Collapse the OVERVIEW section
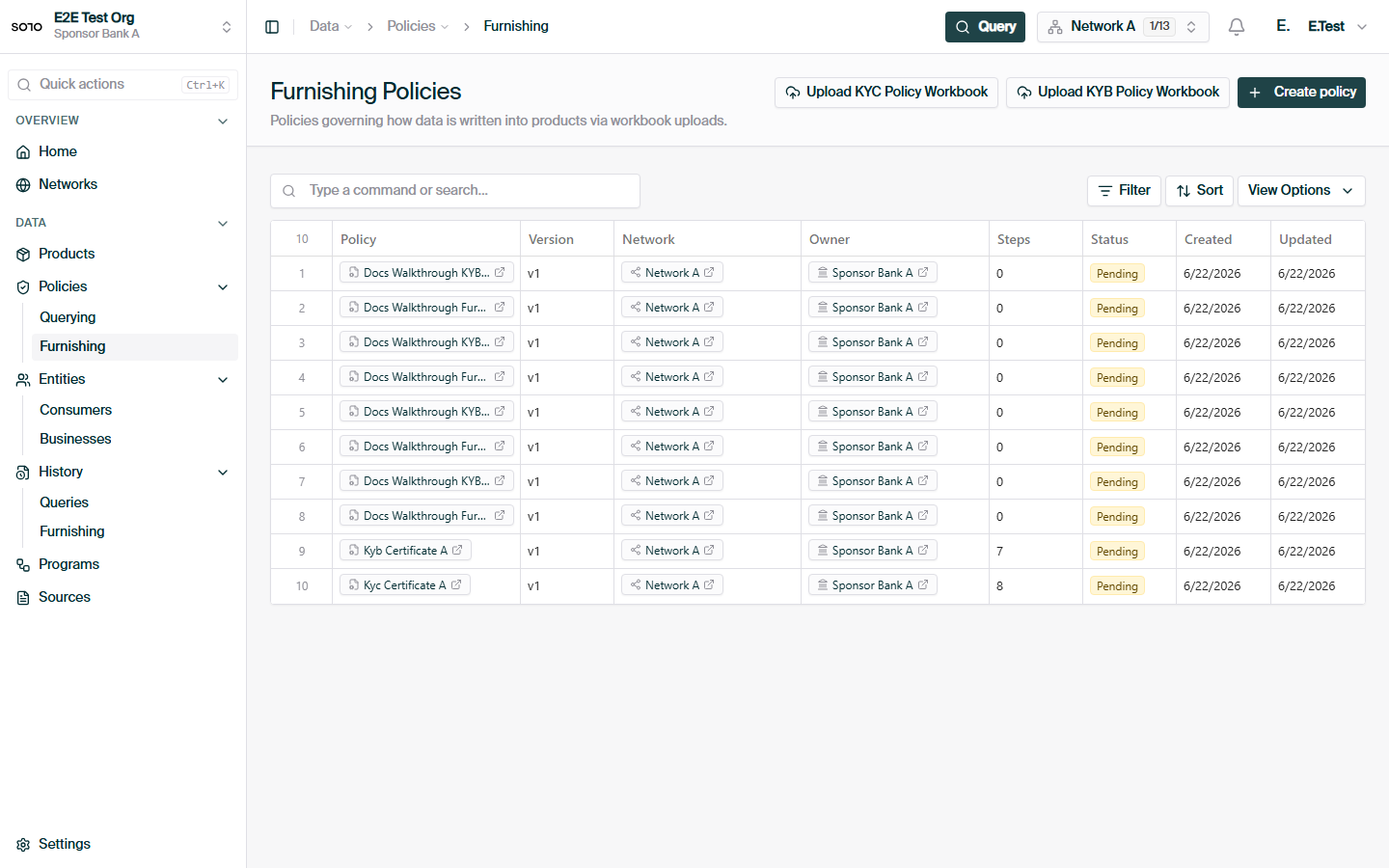 223,122
